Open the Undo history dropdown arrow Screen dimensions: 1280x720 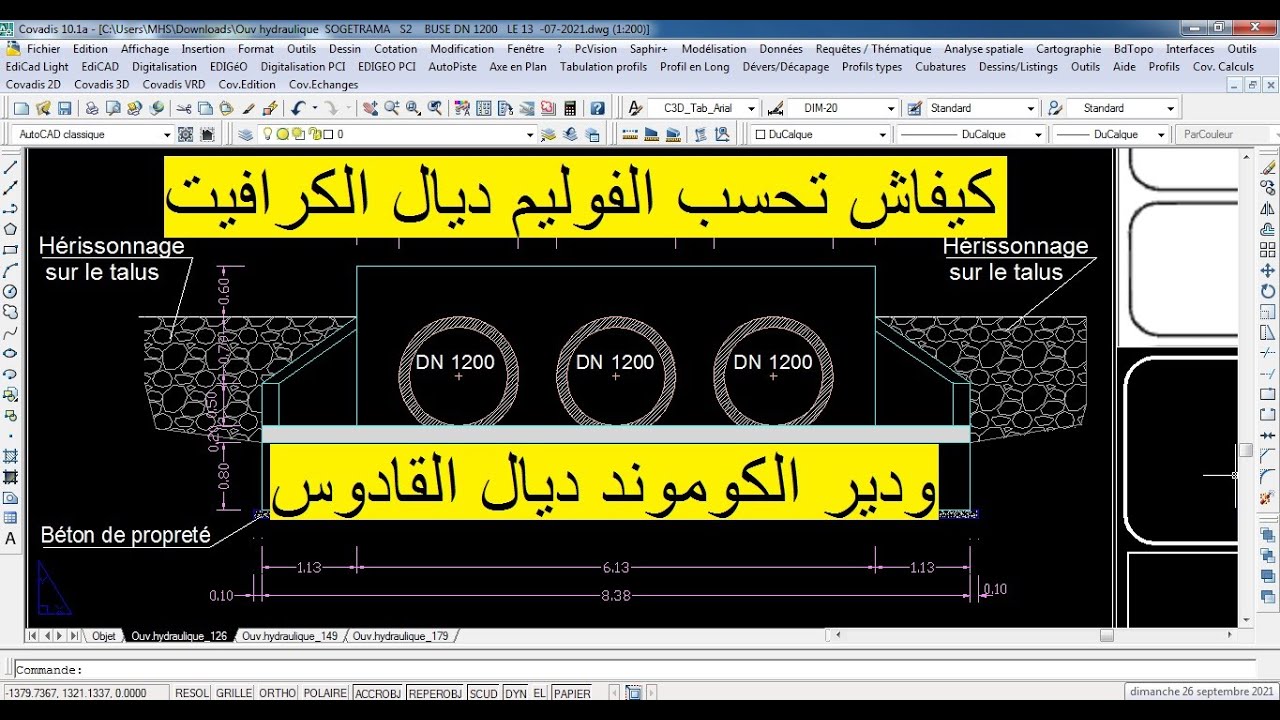pos(314,108)
